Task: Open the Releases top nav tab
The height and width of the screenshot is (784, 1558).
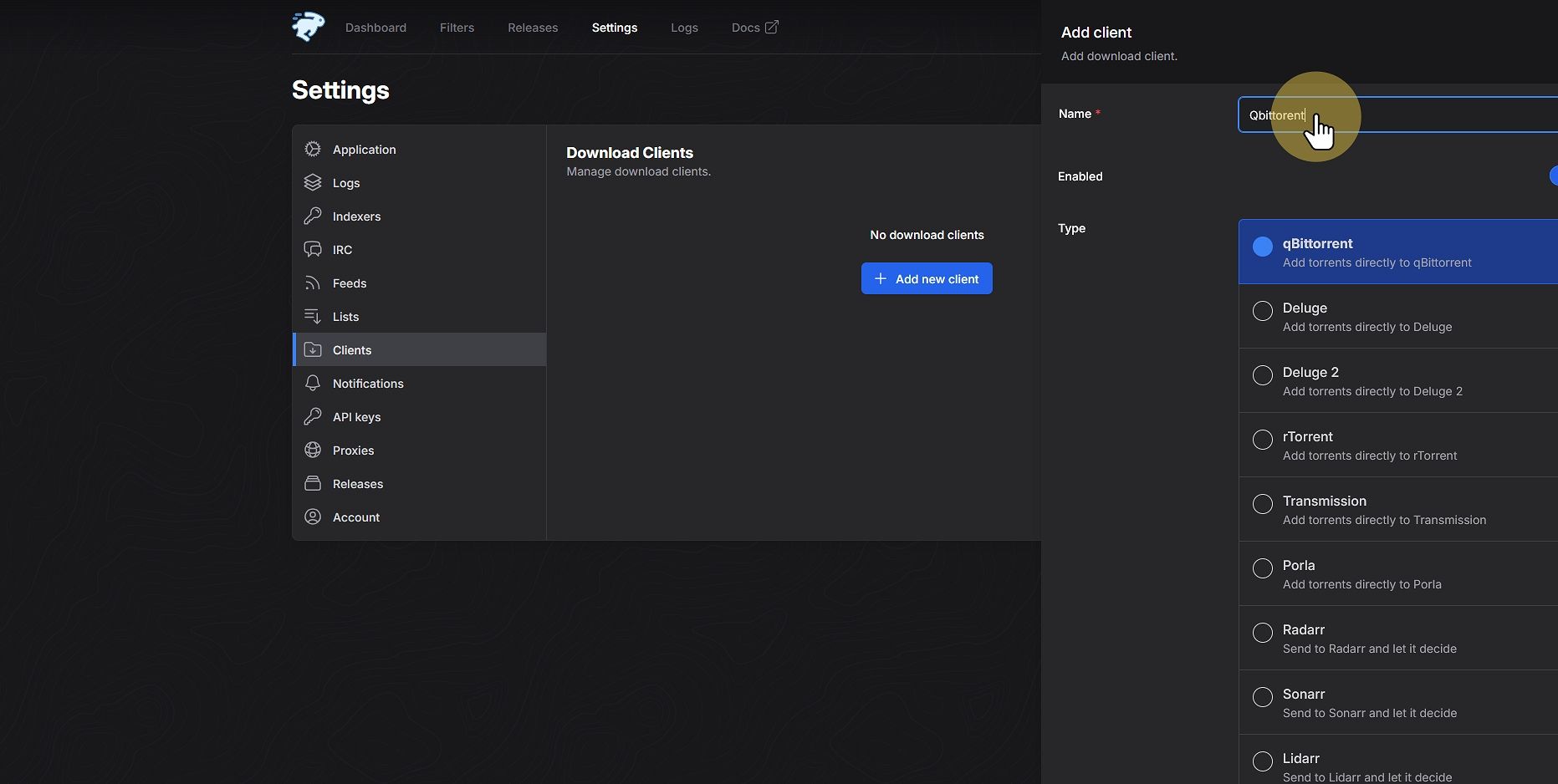Action: 533,28
